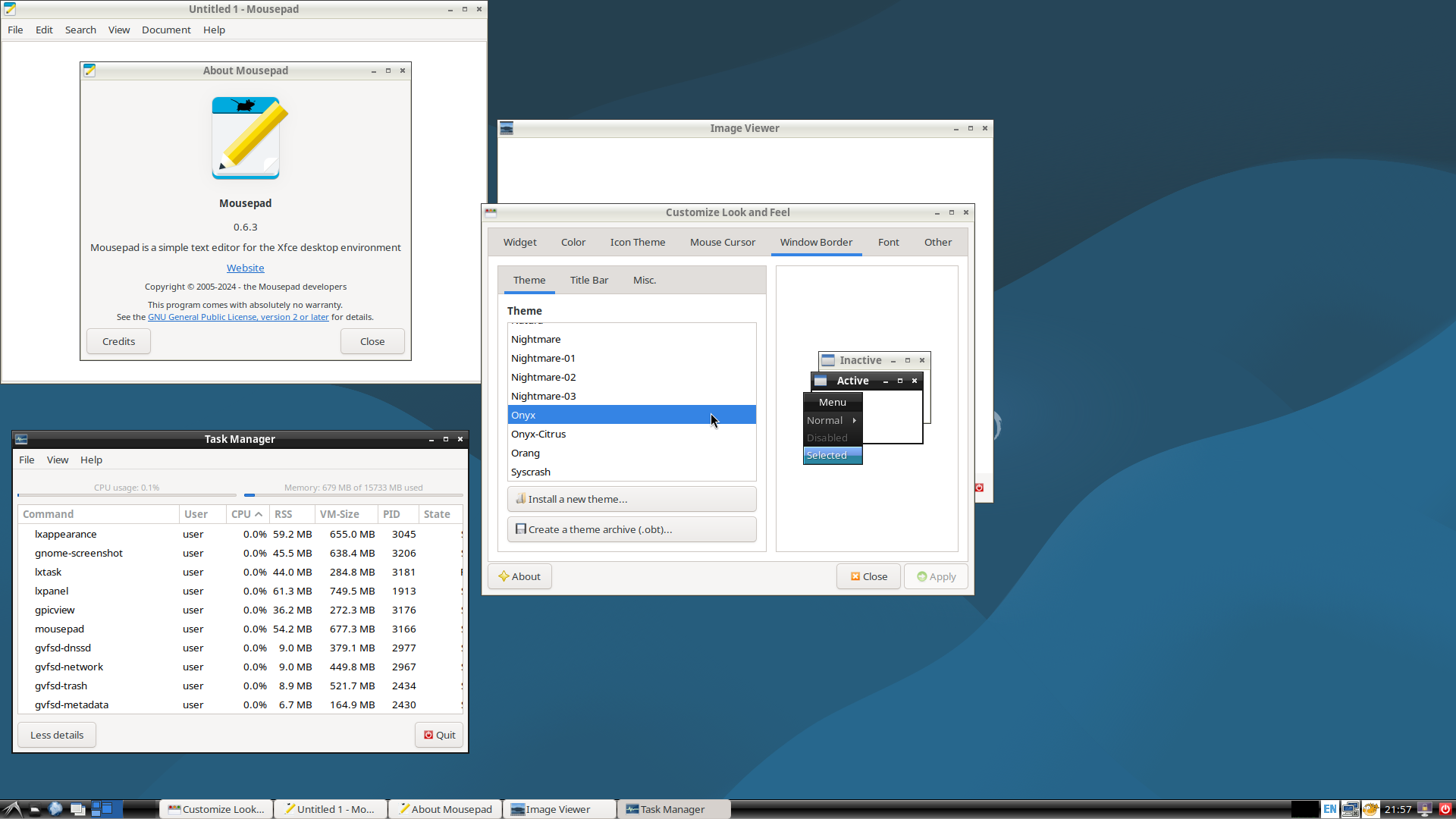
Task: Quit the Task Manager
Action: [x=439, y=735]
